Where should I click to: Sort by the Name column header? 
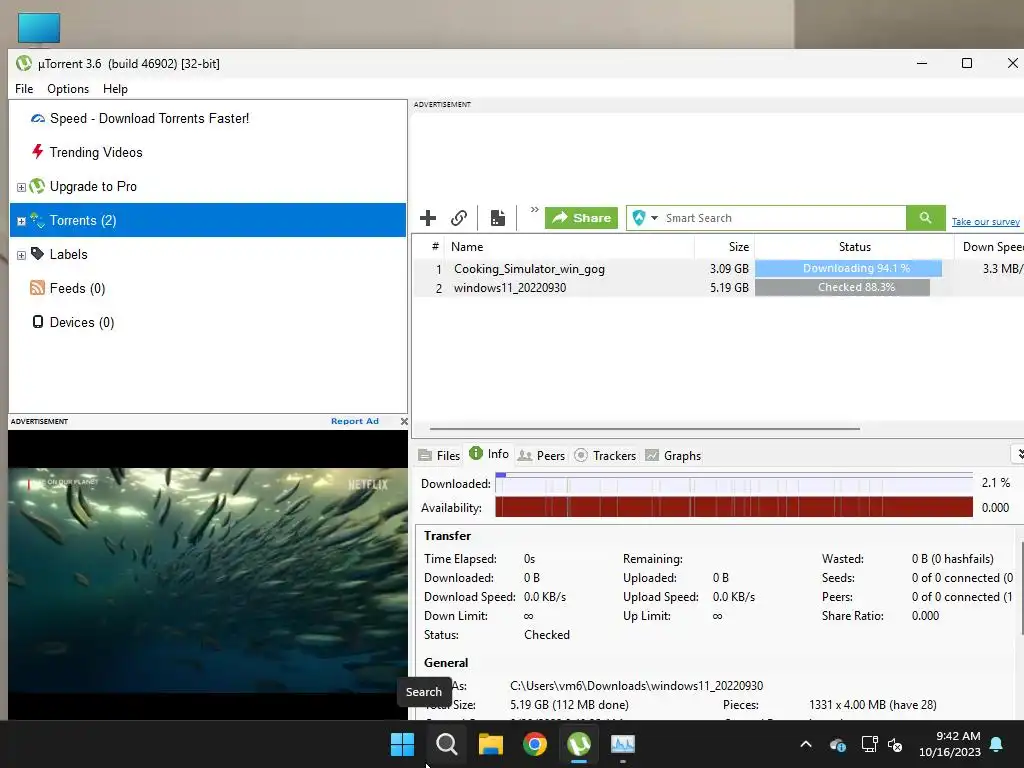(568, 247)
